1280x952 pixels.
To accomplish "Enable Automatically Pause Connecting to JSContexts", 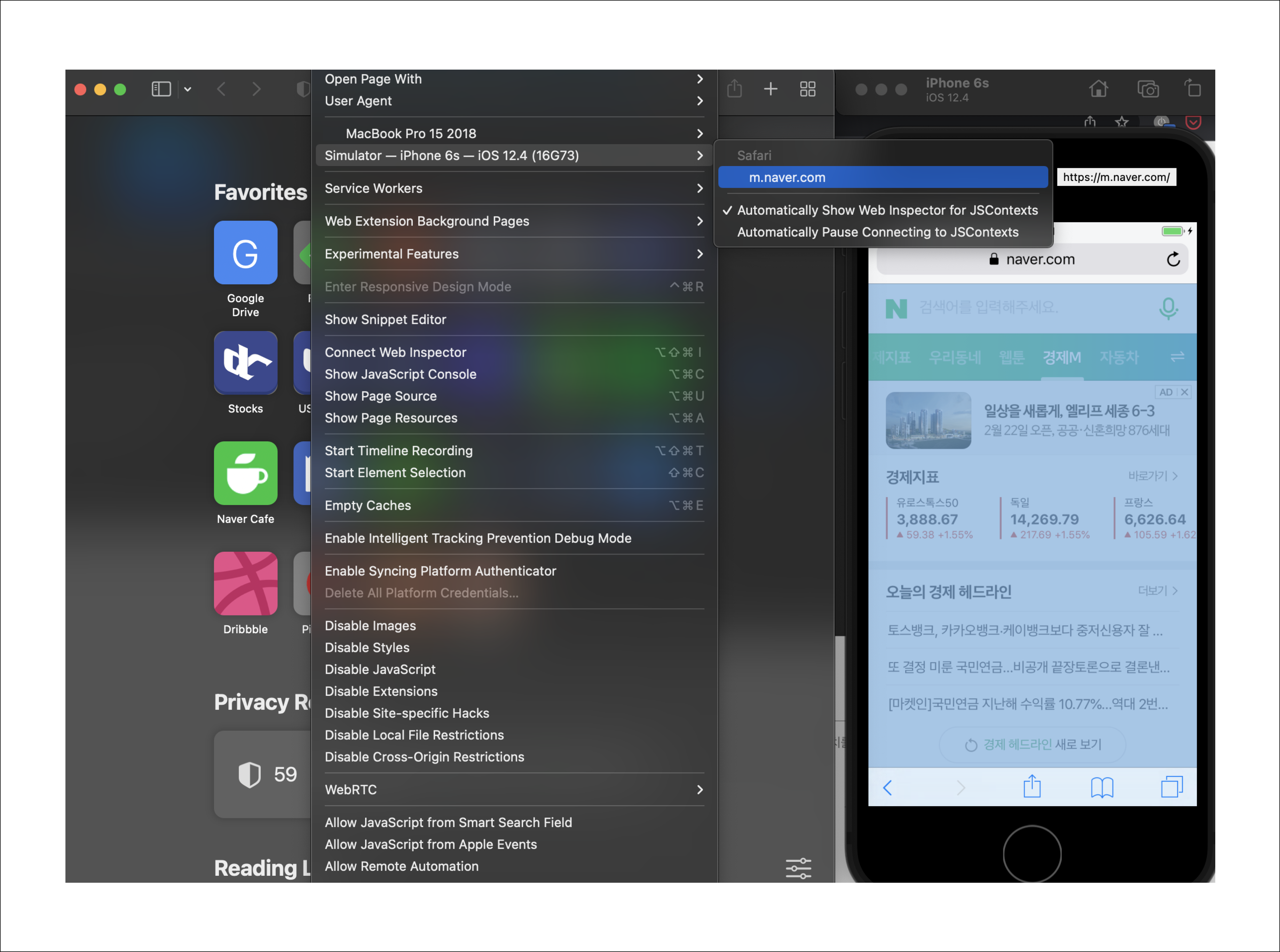I will click(877, 232).
